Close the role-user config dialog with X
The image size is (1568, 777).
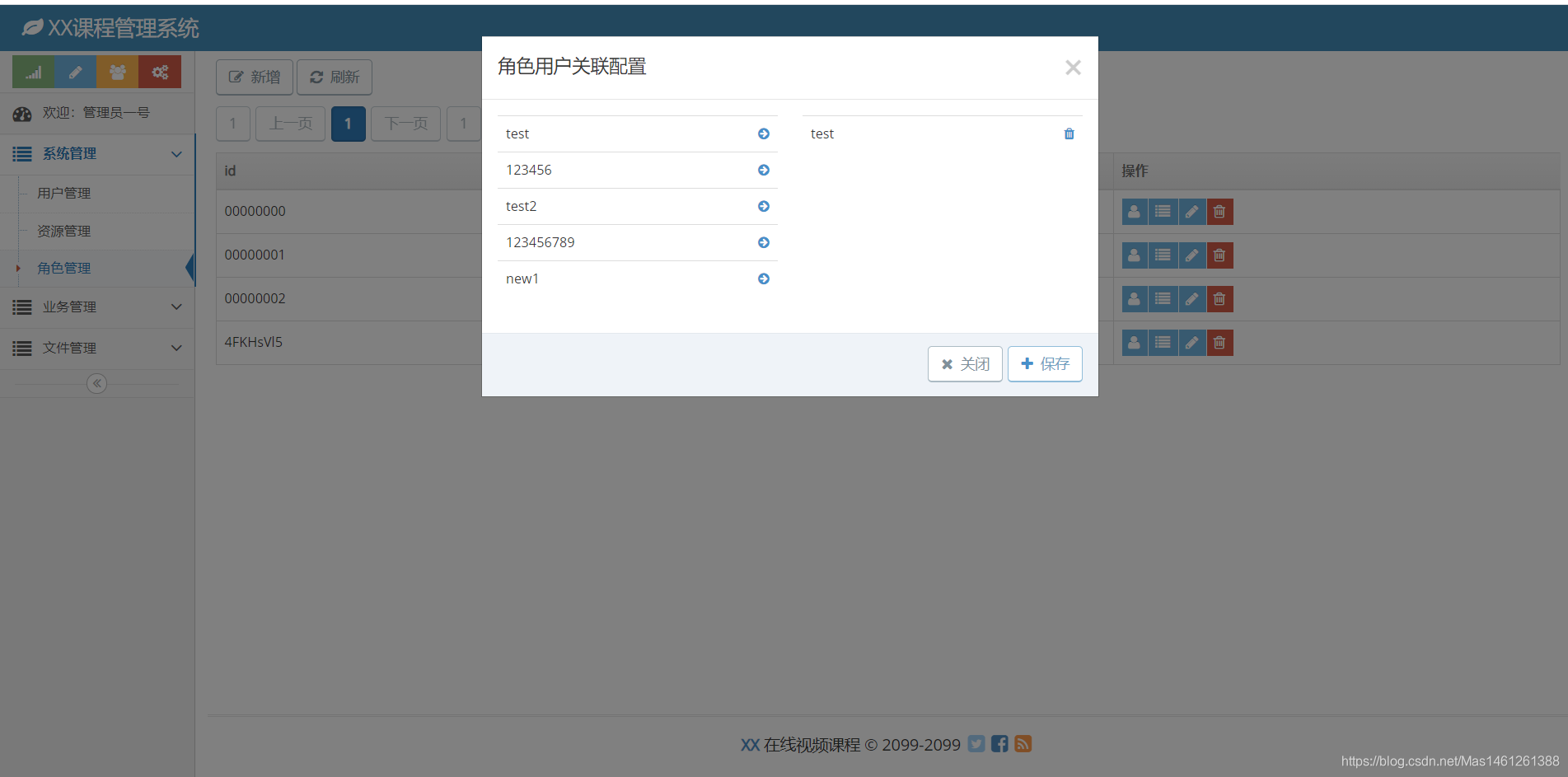[1073, 68]
